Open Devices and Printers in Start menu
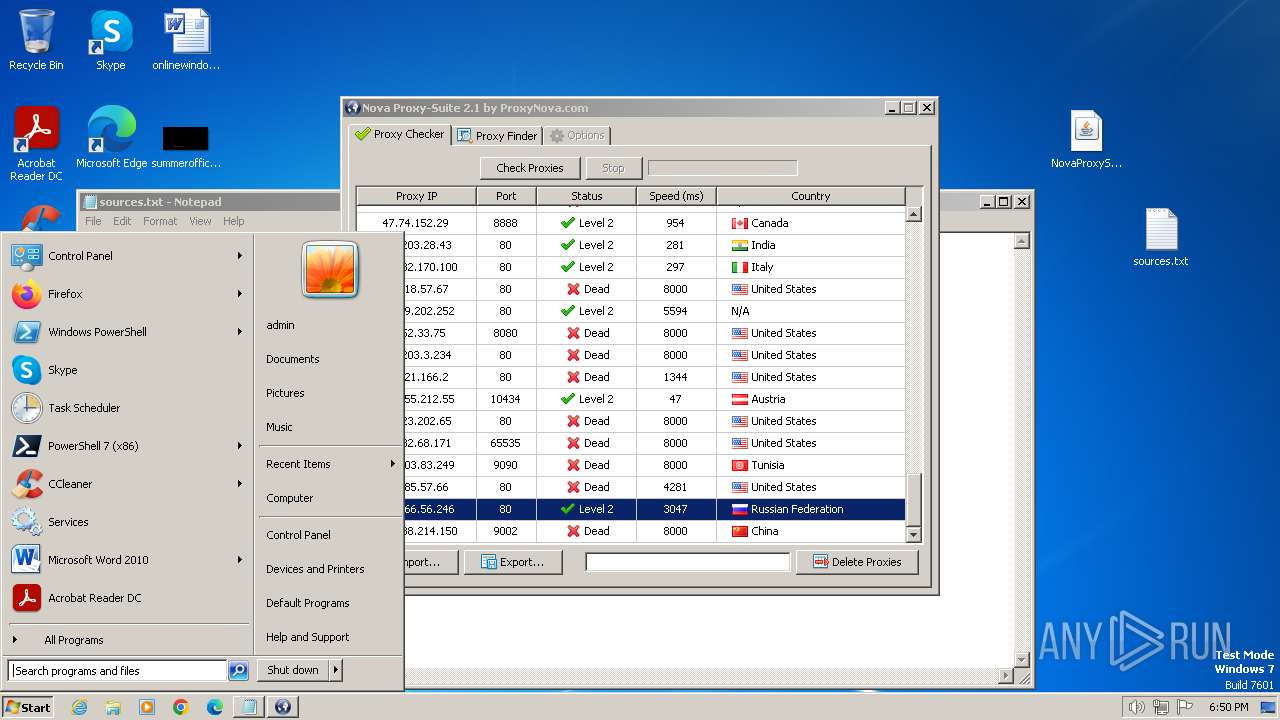Image resolution: width=1280 pixels, height=720 pixels. tap(330, 569)
